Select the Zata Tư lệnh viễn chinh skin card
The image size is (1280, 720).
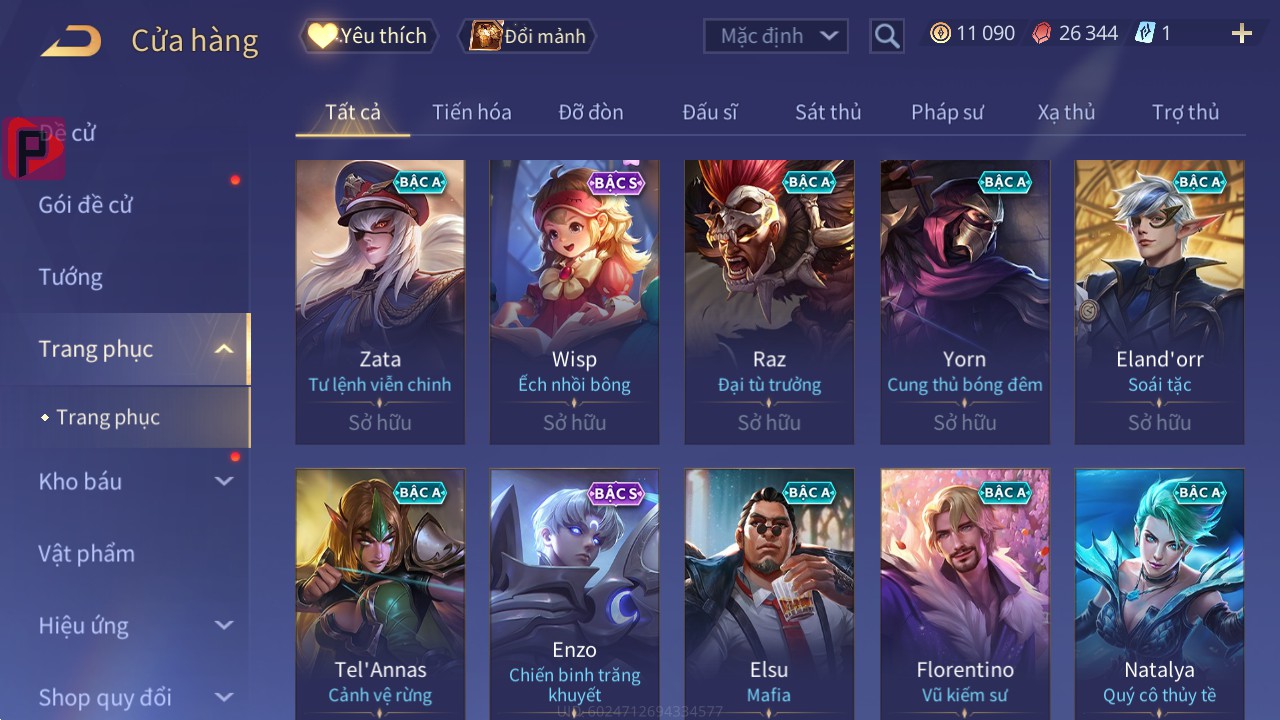click(x=380, y=302)
